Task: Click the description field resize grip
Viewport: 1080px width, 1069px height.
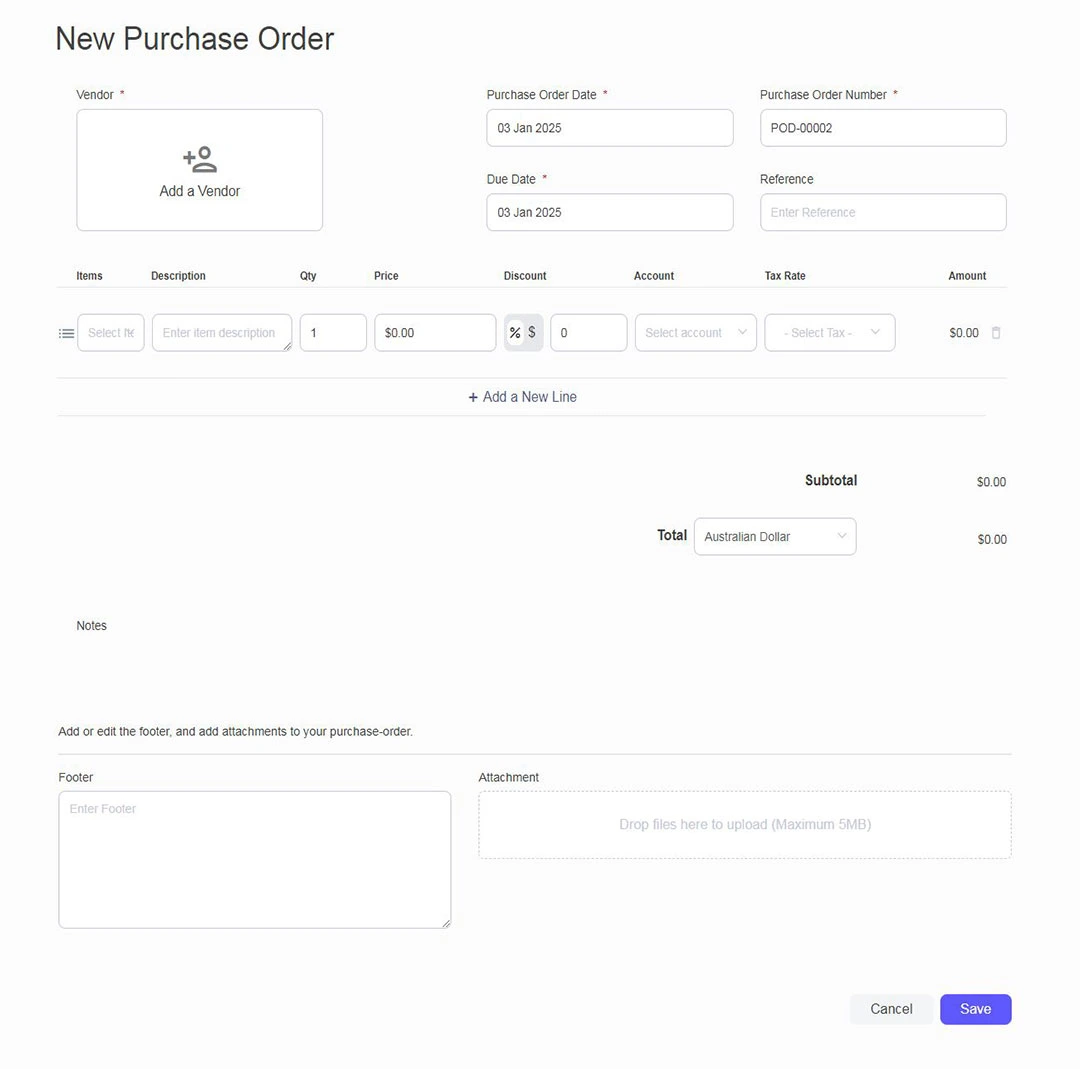Action: pos(287,346)
